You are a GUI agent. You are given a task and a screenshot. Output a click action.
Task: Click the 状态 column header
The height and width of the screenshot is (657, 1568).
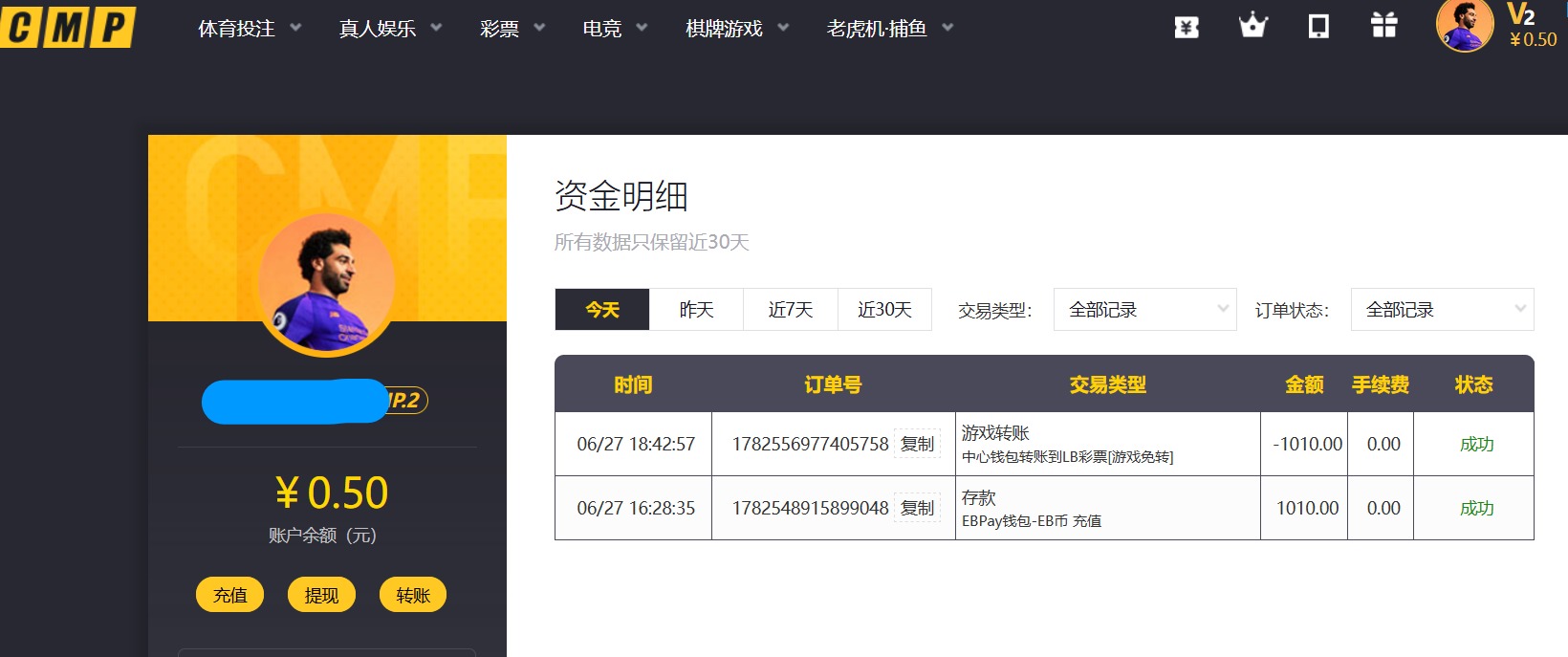(x=1473, y=384)
